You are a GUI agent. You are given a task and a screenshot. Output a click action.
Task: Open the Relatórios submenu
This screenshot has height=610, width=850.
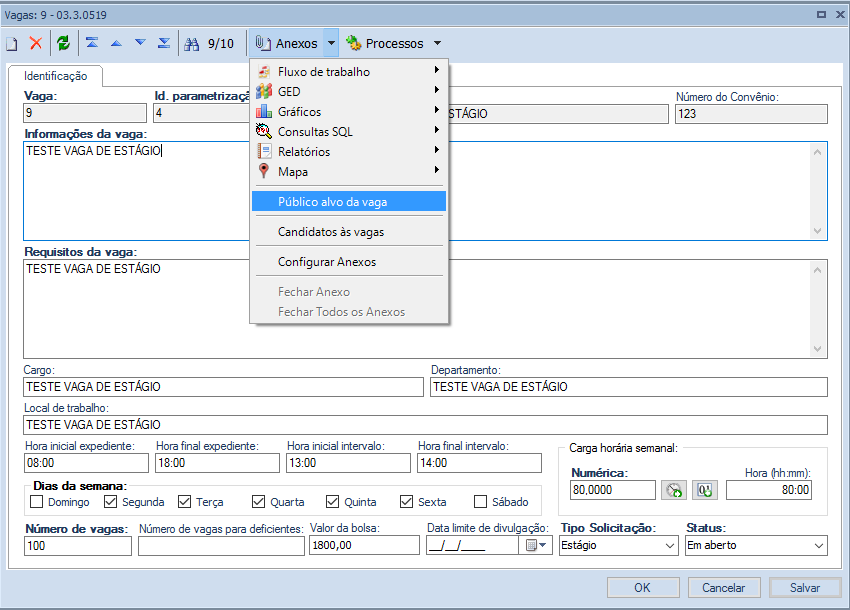pyautogui.click(x=350, y=152)
